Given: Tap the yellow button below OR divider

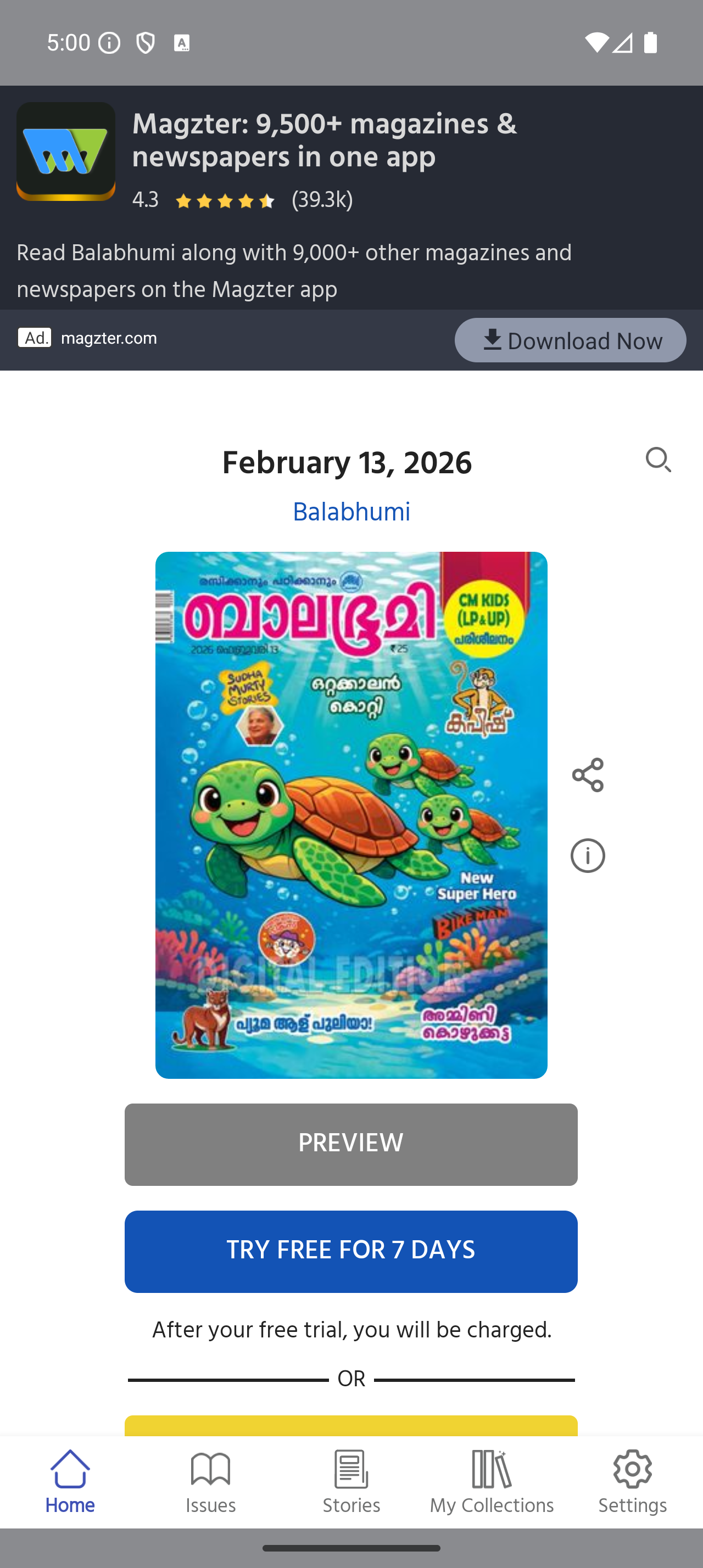Looking at the screenshot, I should coord(351,1426).
